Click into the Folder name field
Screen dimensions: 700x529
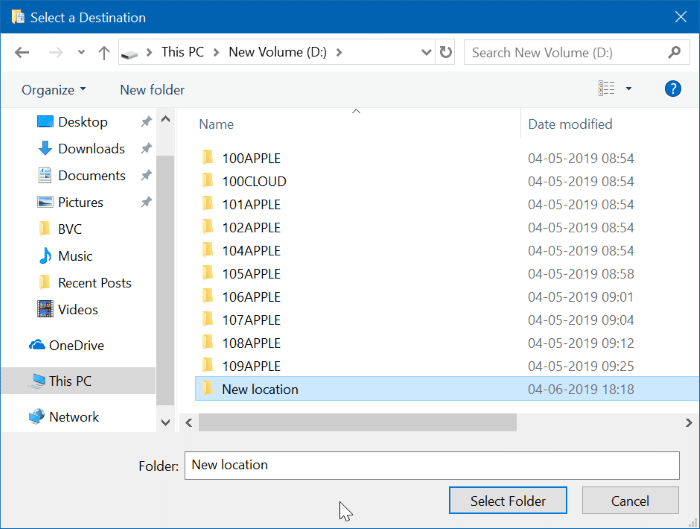coord(432,466)
